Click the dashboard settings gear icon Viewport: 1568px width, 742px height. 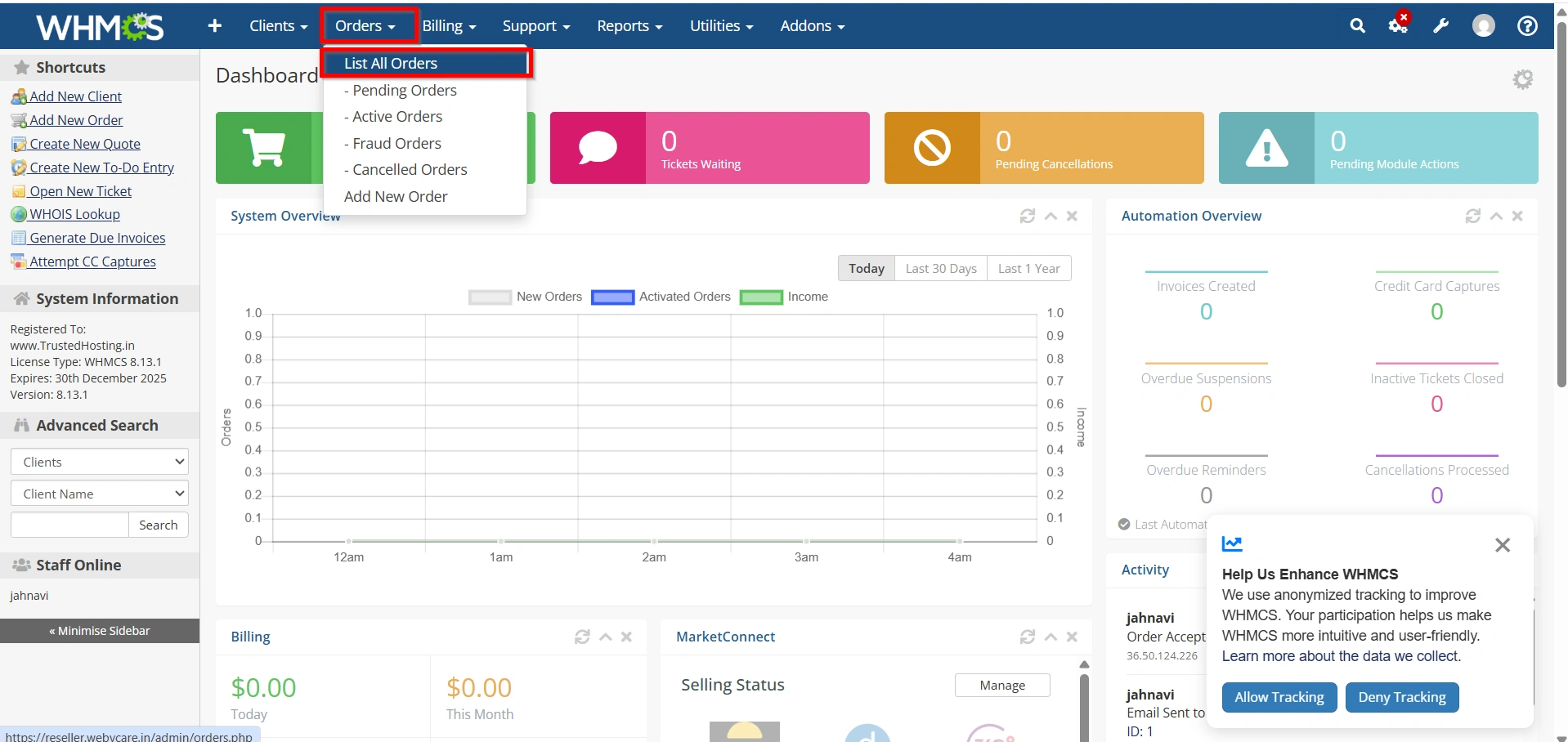(1522, 79)
